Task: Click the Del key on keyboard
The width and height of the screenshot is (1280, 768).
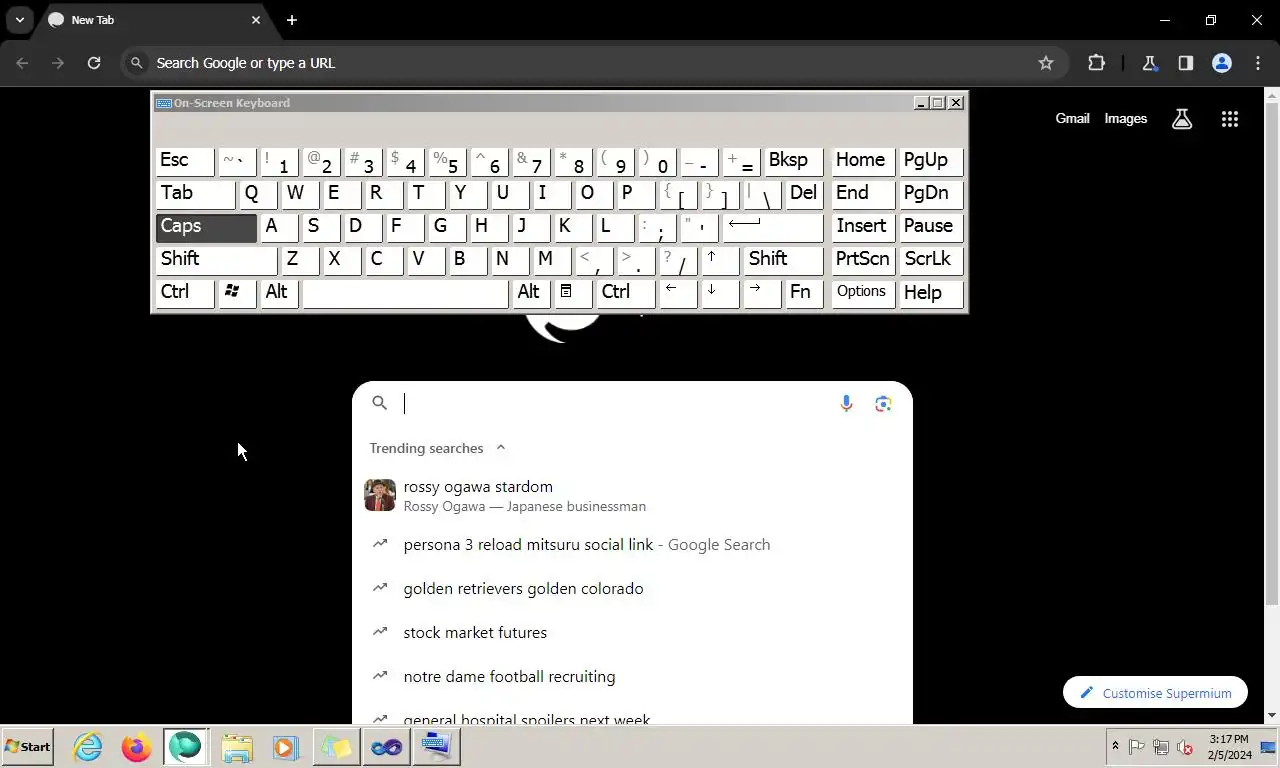Action: [804, 193]
